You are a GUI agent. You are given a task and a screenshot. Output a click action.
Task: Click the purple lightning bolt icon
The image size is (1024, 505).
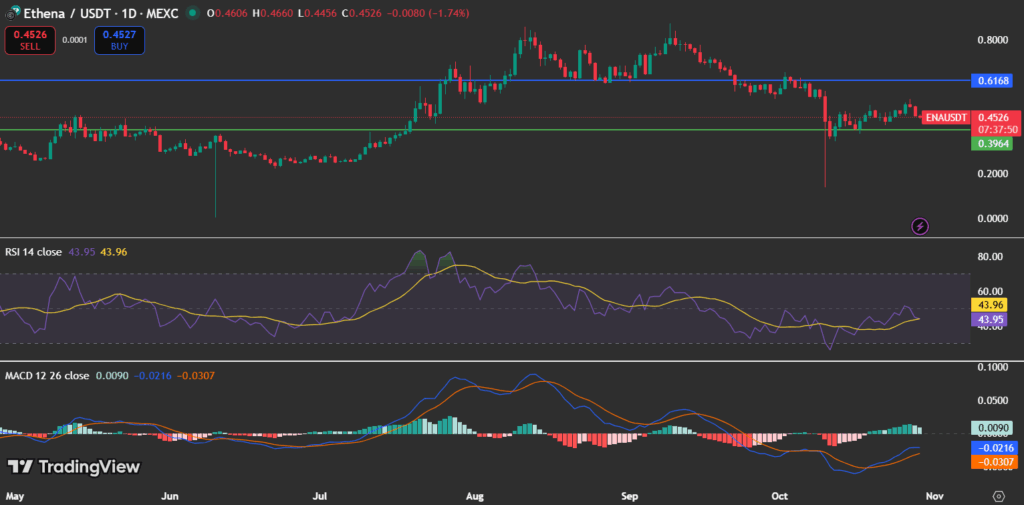coord(920,226)
